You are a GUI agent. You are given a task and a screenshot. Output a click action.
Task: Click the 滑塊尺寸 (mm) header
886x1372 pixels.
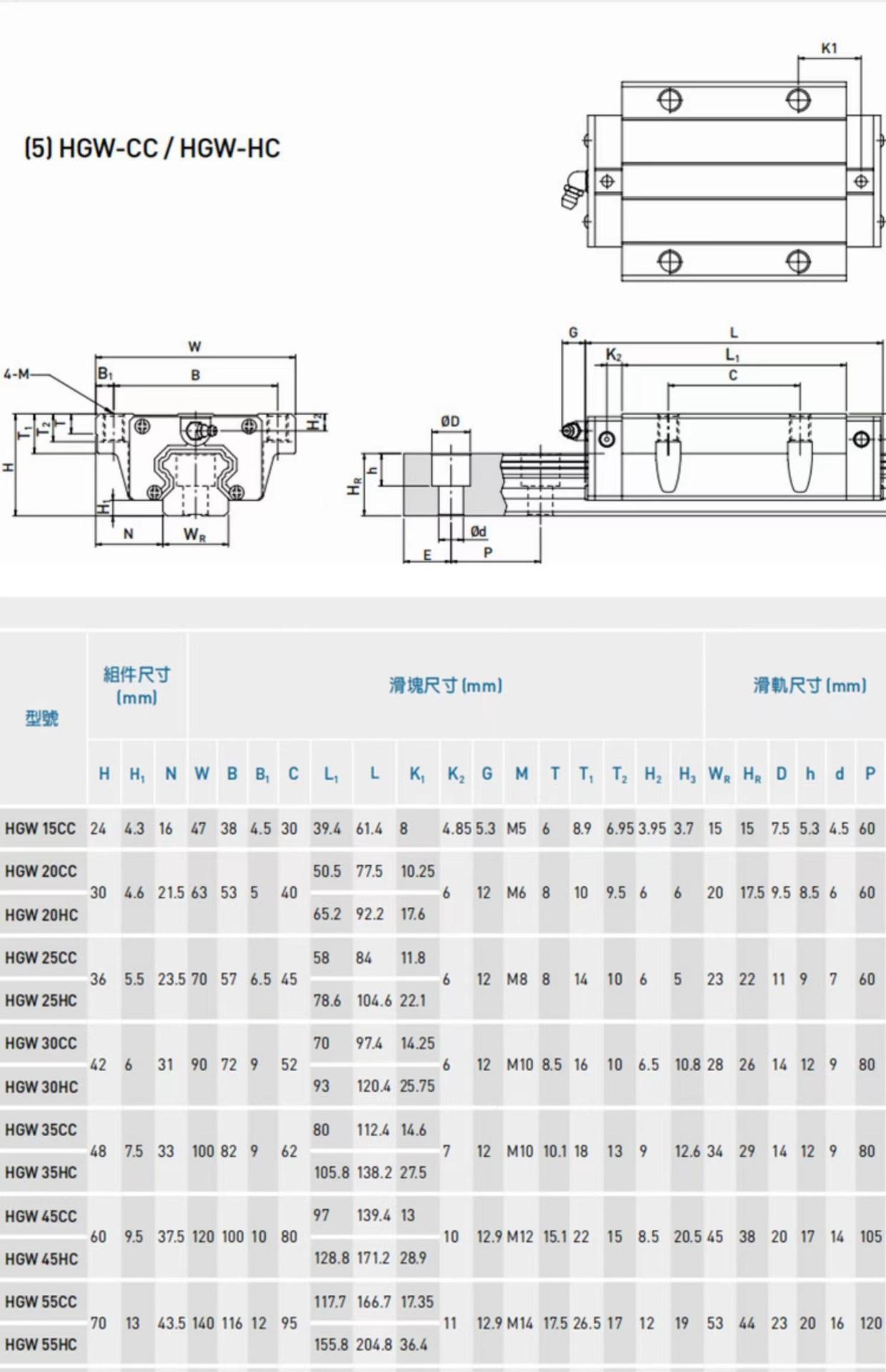(x=445, y=686)
